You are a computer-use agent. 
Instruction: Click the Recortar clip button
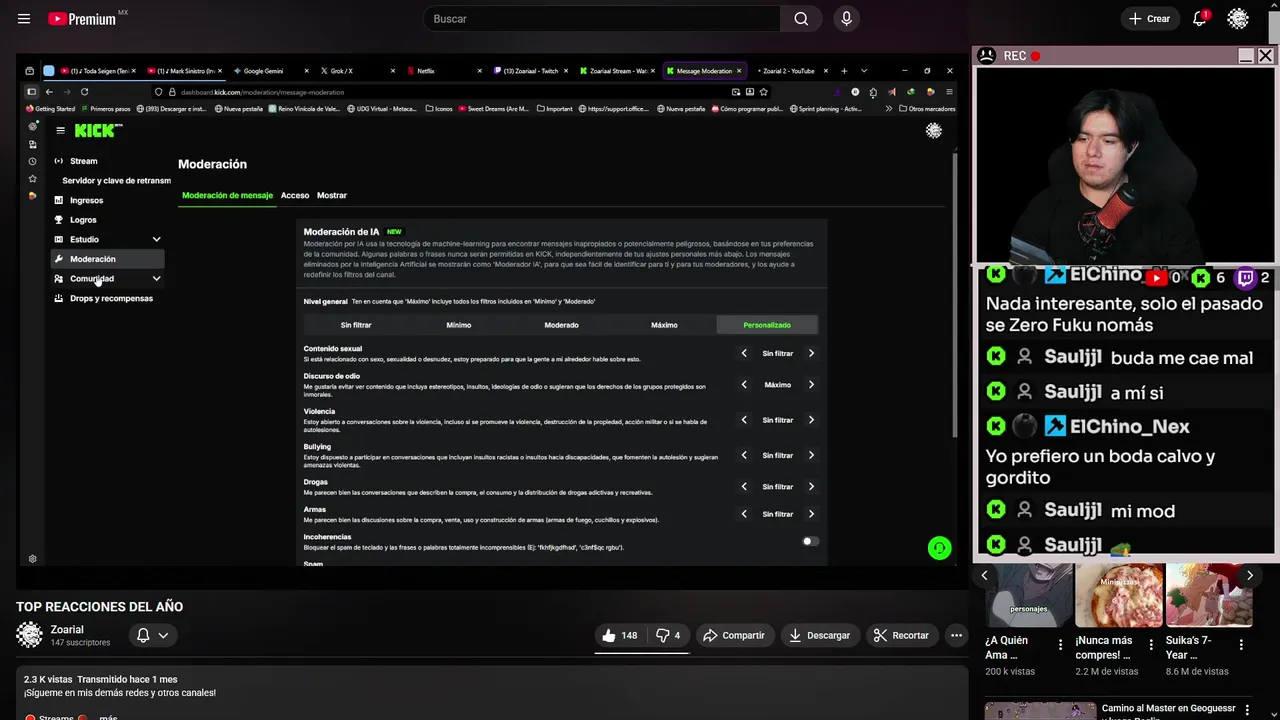901,635
